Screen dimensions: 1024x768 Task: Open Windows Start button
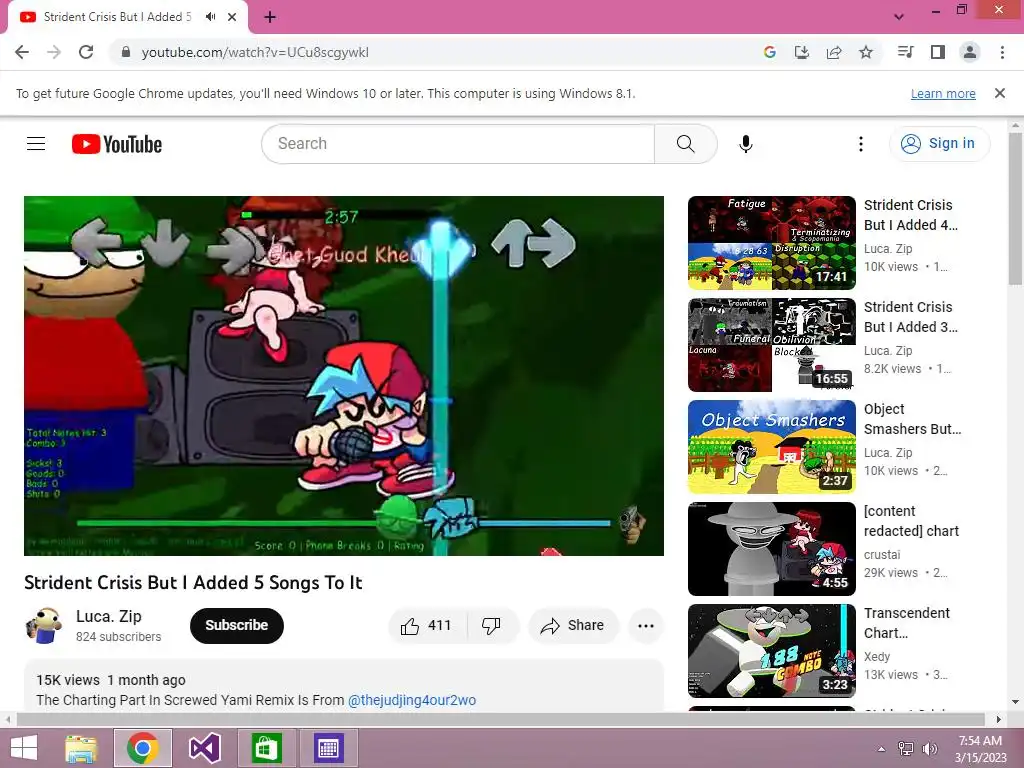coord(24,748)
